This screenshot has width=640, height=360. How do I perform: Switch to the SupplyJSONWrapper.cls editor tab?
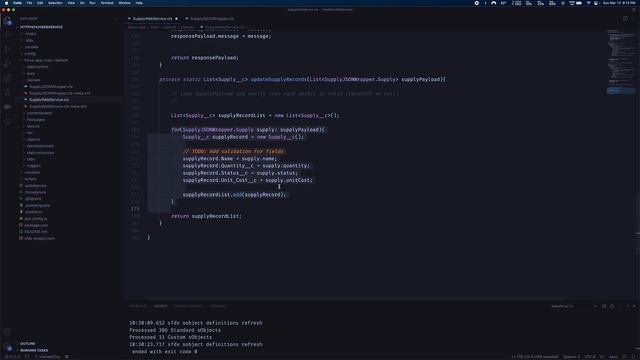click(212, 19)
